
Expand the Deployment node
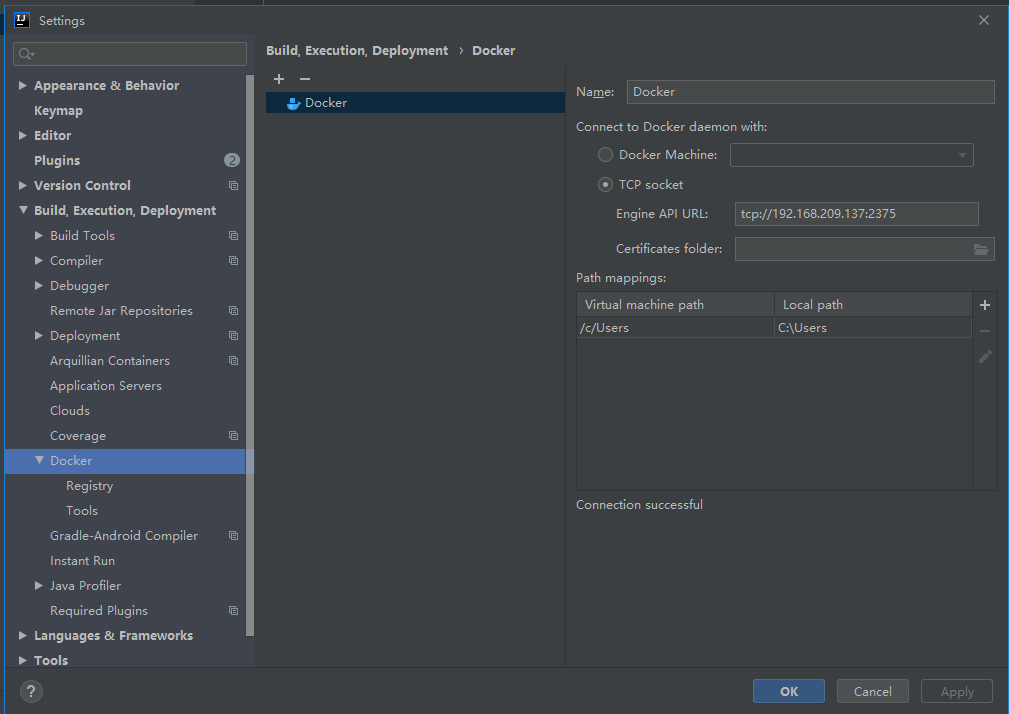pyautogui.click(x=39, y=335)
